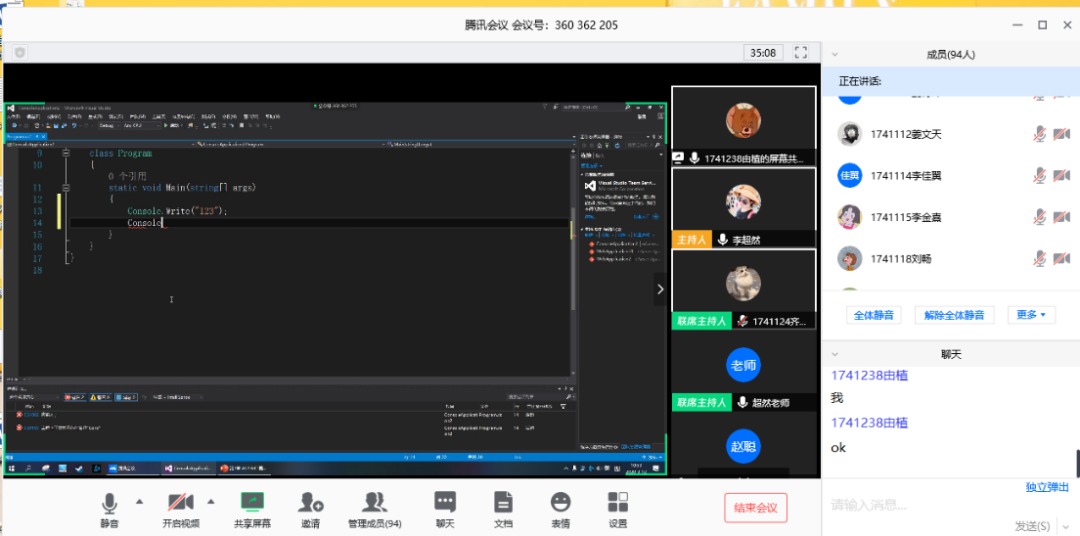
Task: Click the red 结束会议 end meeting button
Action: [x=756, y=508]
